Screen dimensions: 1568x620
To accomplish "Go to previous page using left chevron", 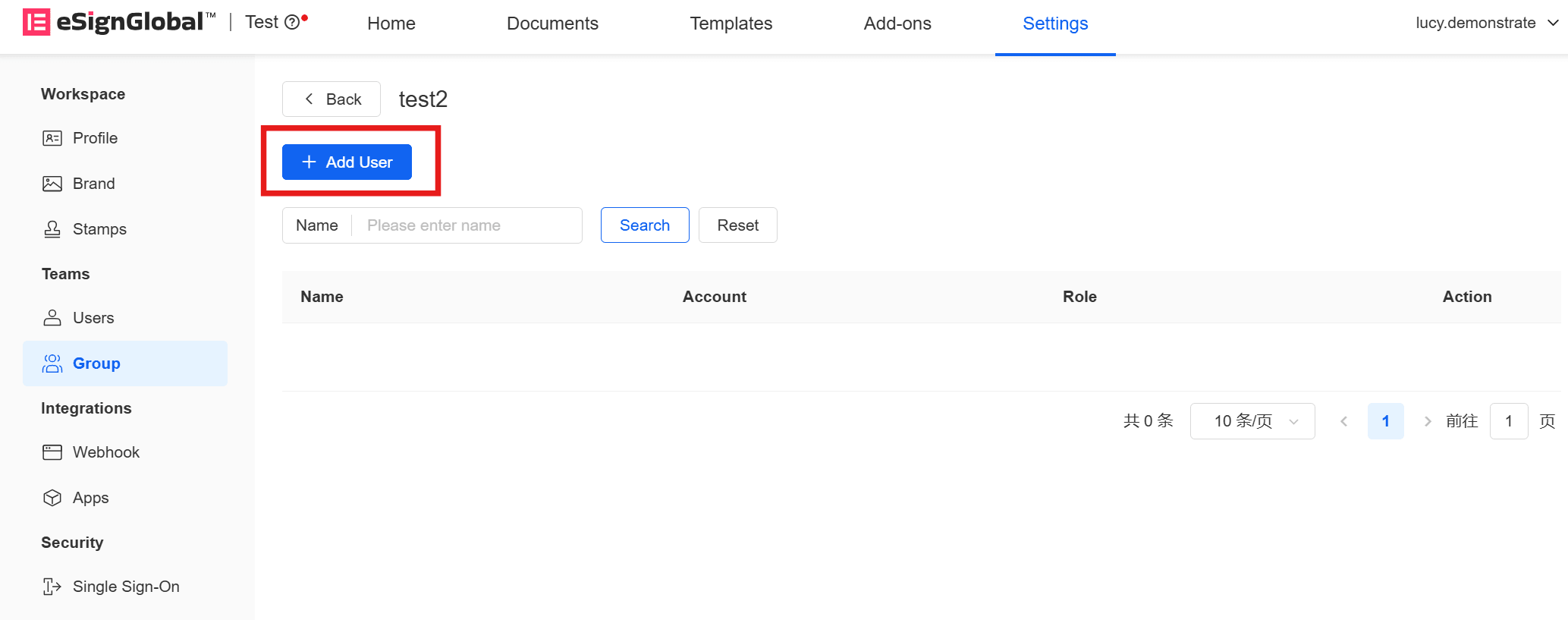I will coord(1343,421).
